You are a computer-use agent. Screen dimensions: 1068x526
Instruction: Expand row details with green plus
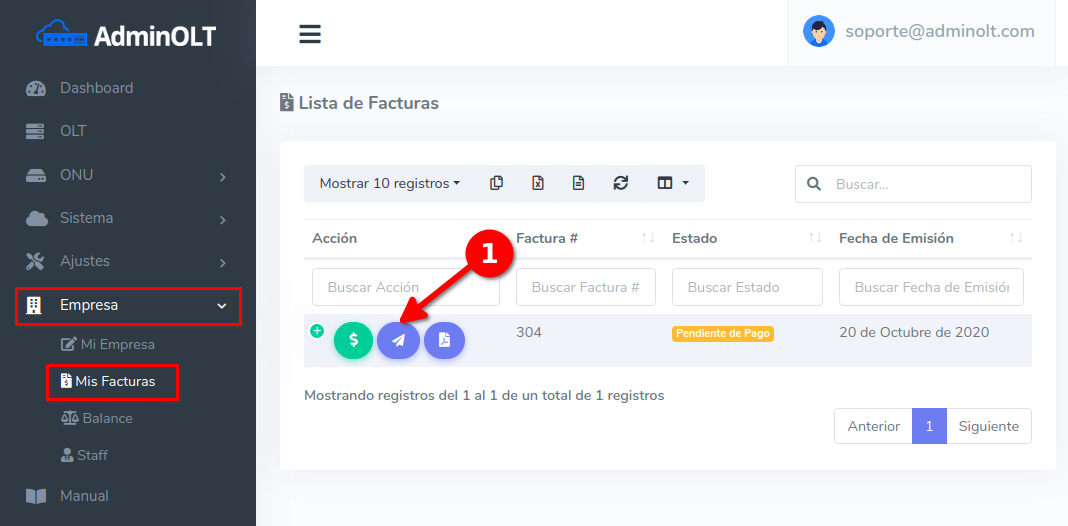click(x=317, y=331)
